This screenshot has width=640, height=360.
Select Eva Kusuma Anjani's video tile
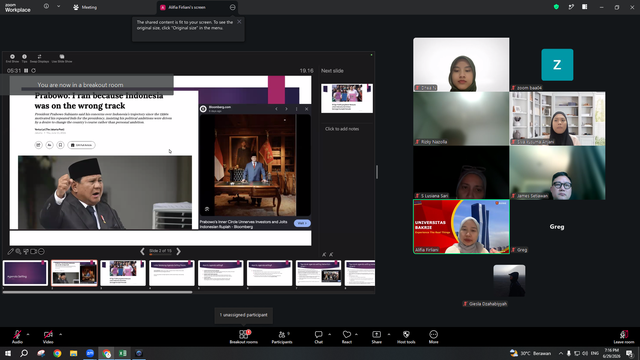pyautogui.click(x=557, y=118)
